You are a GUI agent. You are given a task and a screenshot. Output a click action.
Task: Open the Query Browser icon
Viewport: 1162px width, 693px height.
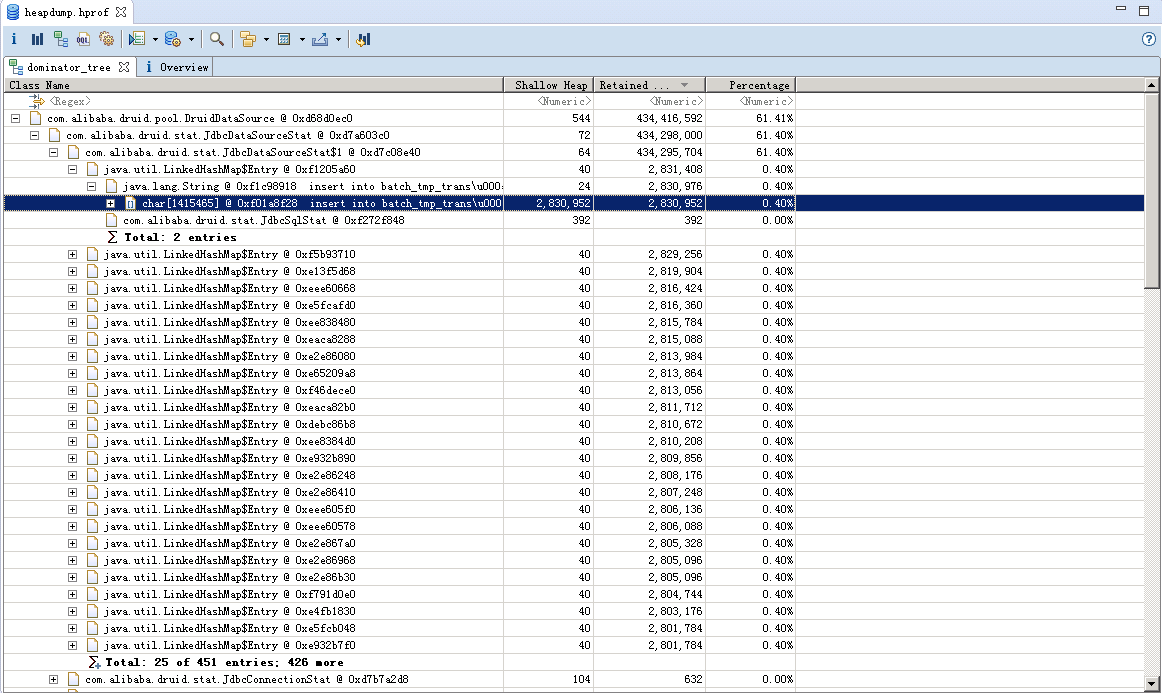[172, 39]
